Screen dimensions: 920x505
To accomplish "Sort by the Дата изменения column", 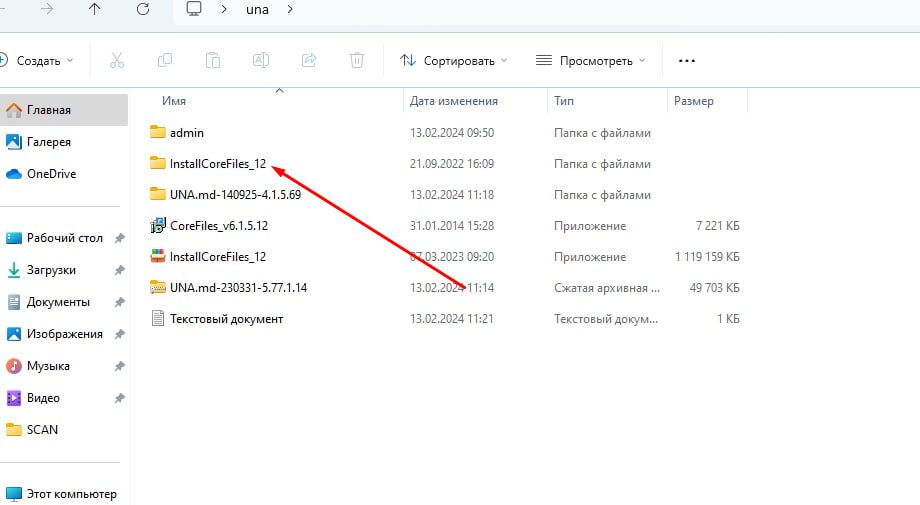I will click(x=454, y=101).
